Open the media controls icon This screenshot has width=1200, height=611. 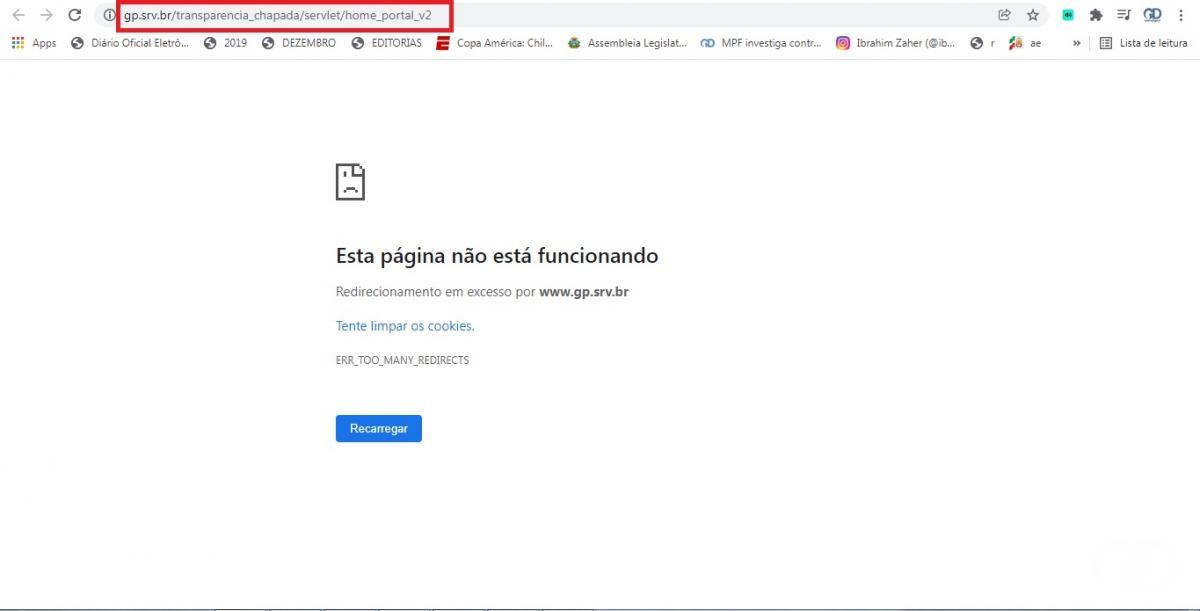pyautogui.click(x=1124, y=15)
